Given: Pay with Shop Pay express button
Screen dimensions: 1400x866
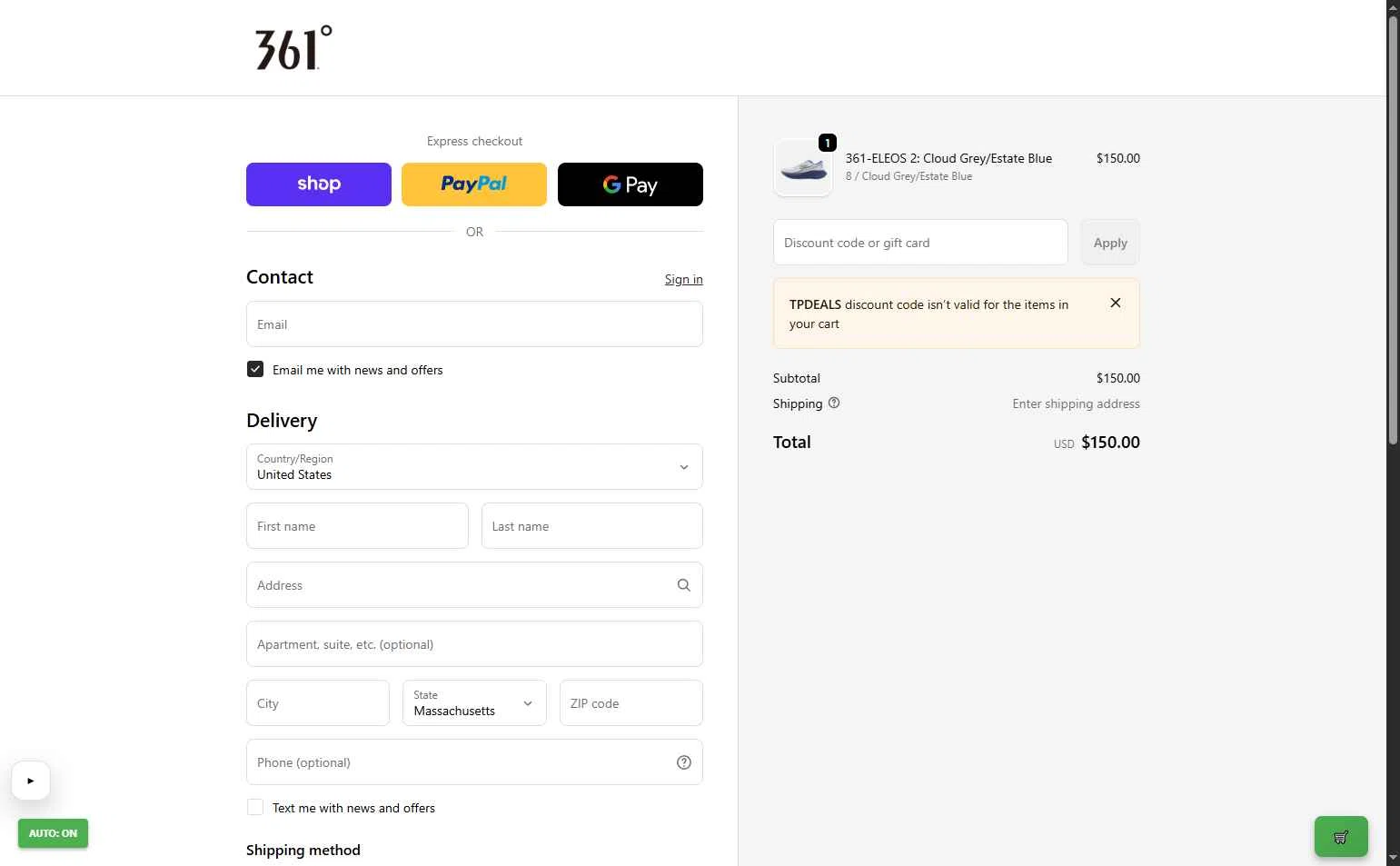Looking at the screenshot, I should (319, 184).
